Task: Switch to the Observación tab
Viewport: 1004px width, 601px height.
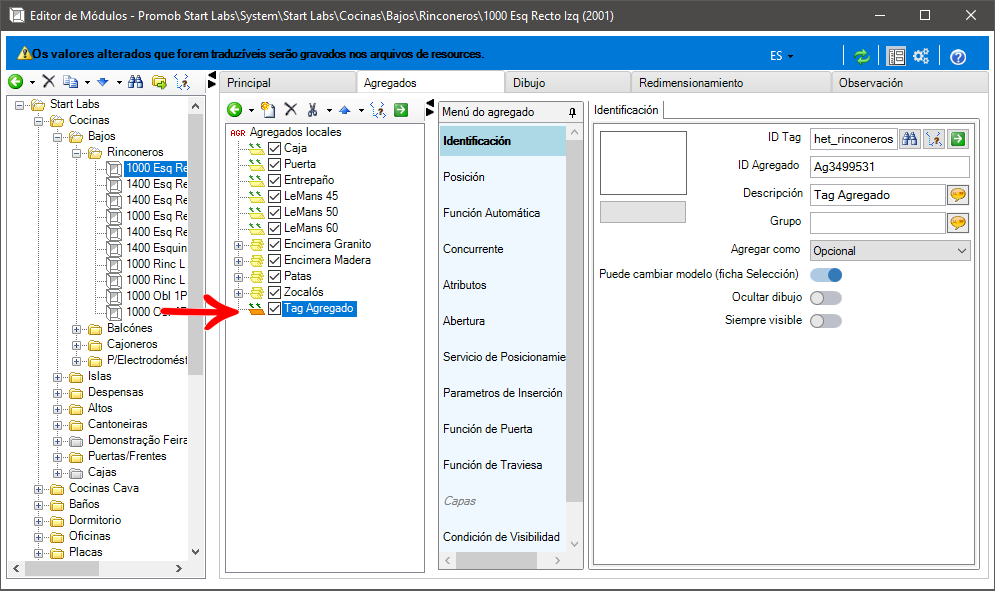Action: (910, 83)
